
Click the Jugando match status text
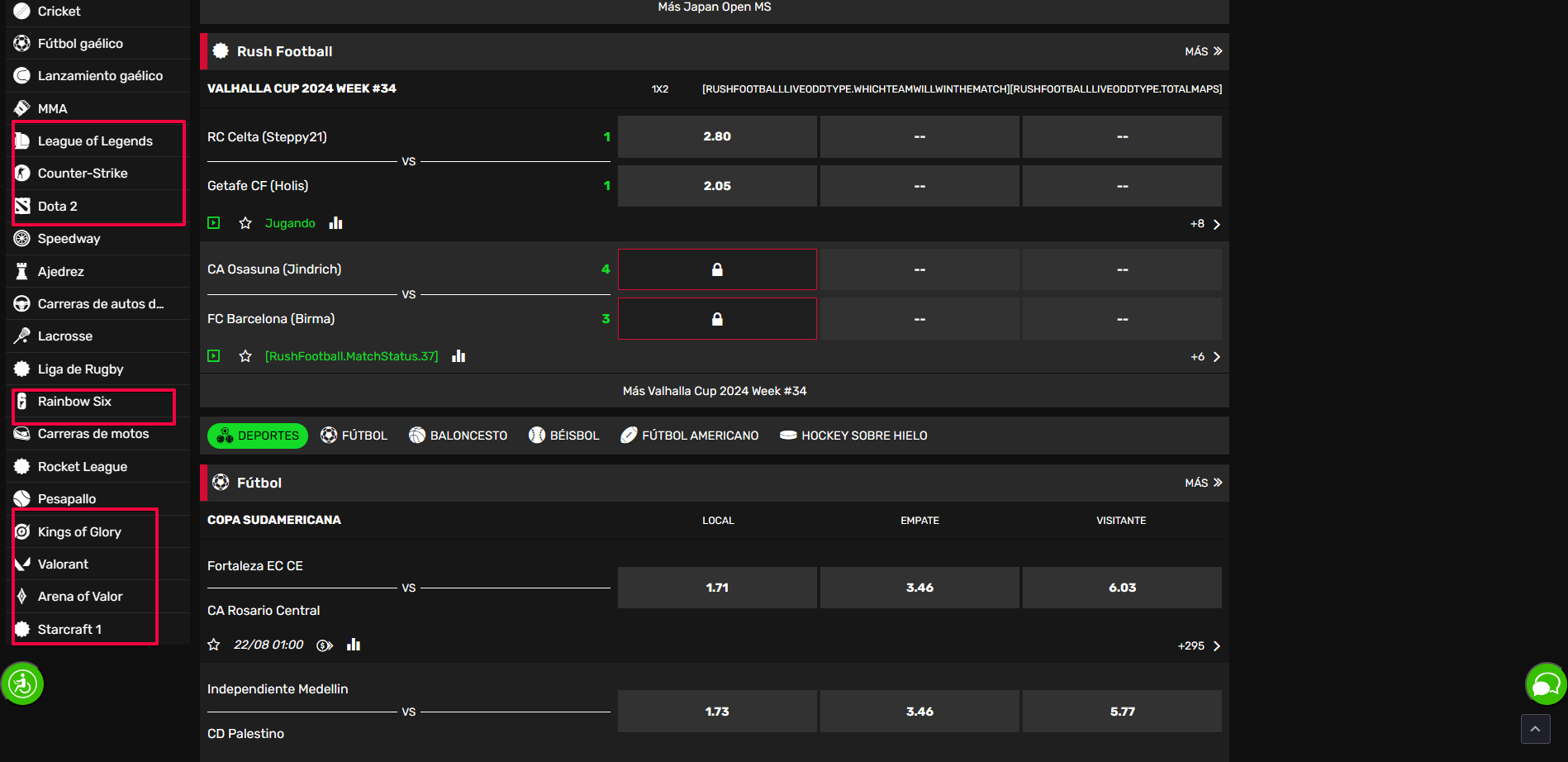point(290,223)
